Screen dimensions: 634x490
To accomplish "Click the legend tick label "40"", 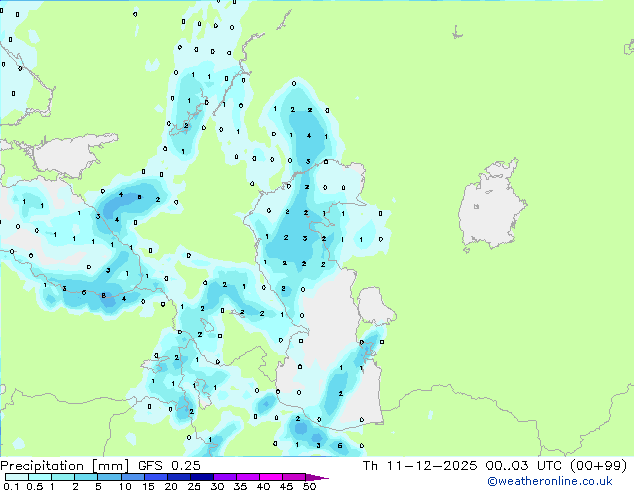I will 263,486.
